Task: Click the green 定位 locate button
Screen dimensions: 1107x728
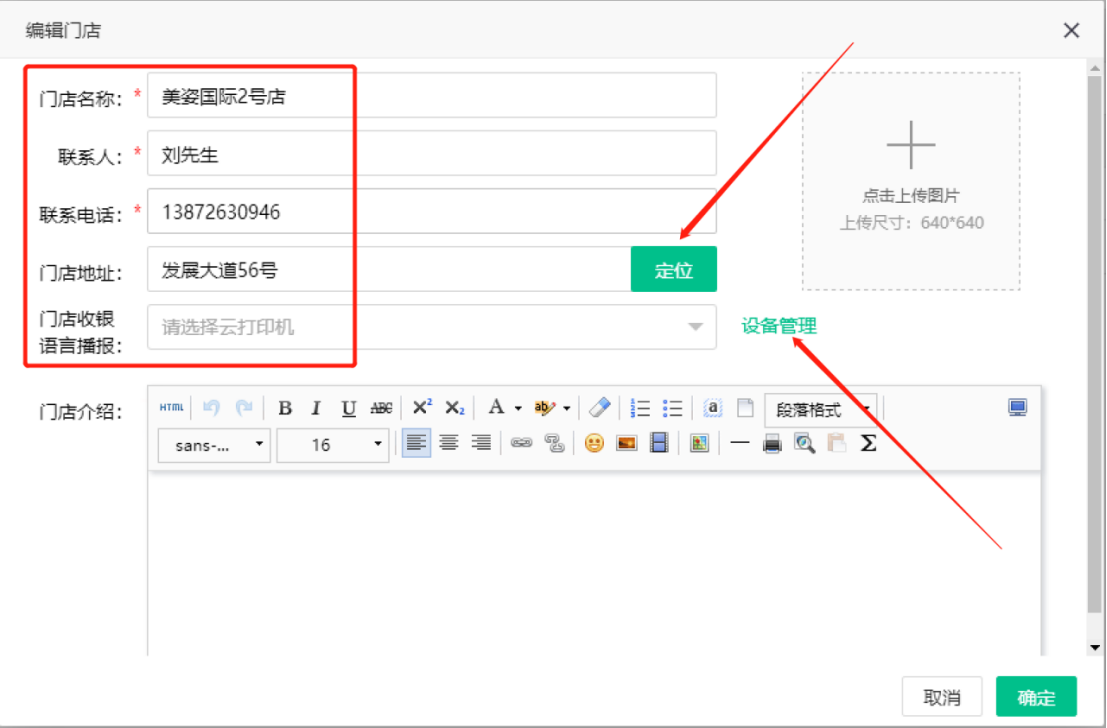Action: (673, 270)
